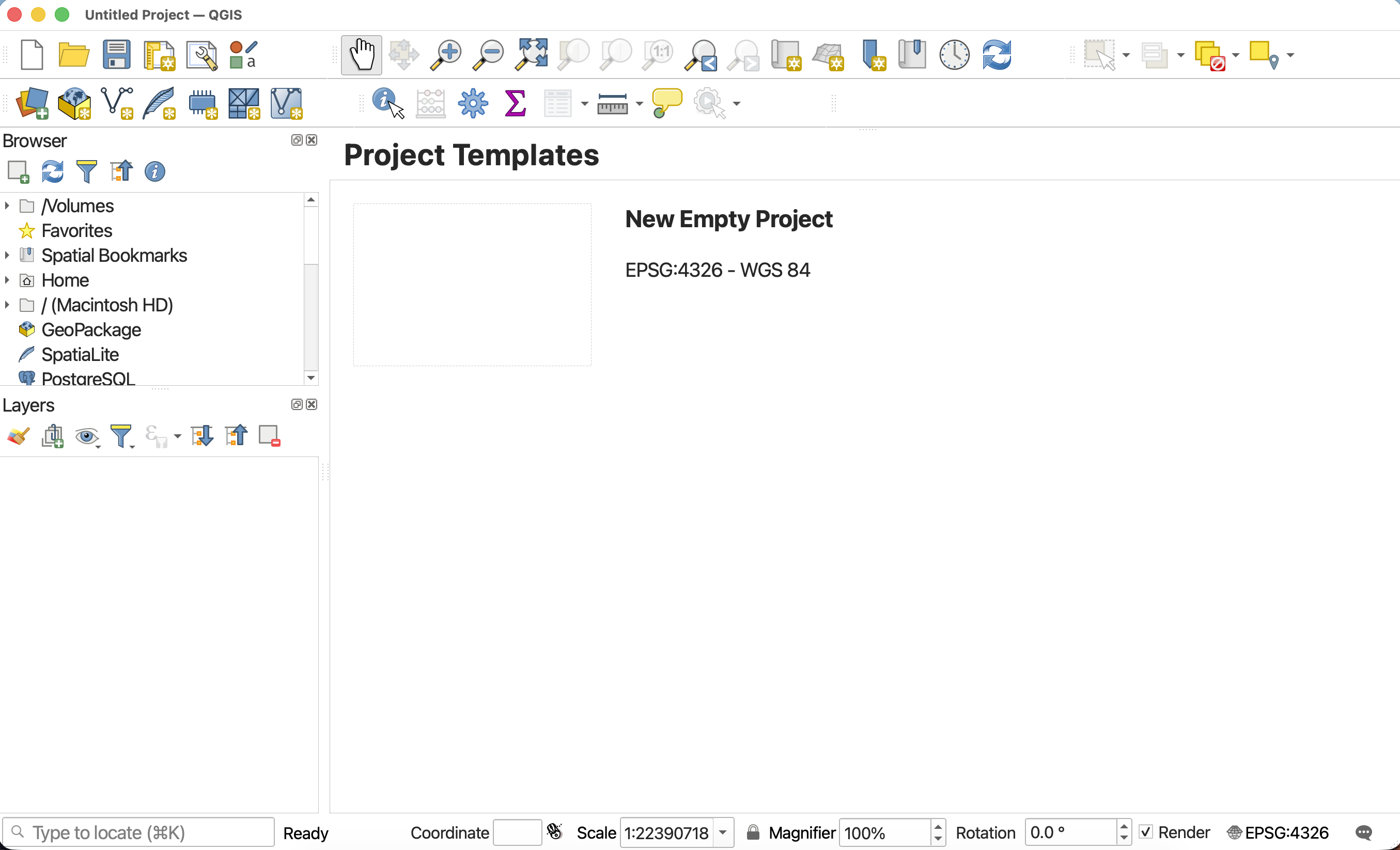Open Temporal Controller clock icon
This screenshot has width=1400, height=850.
pos(955,55)
